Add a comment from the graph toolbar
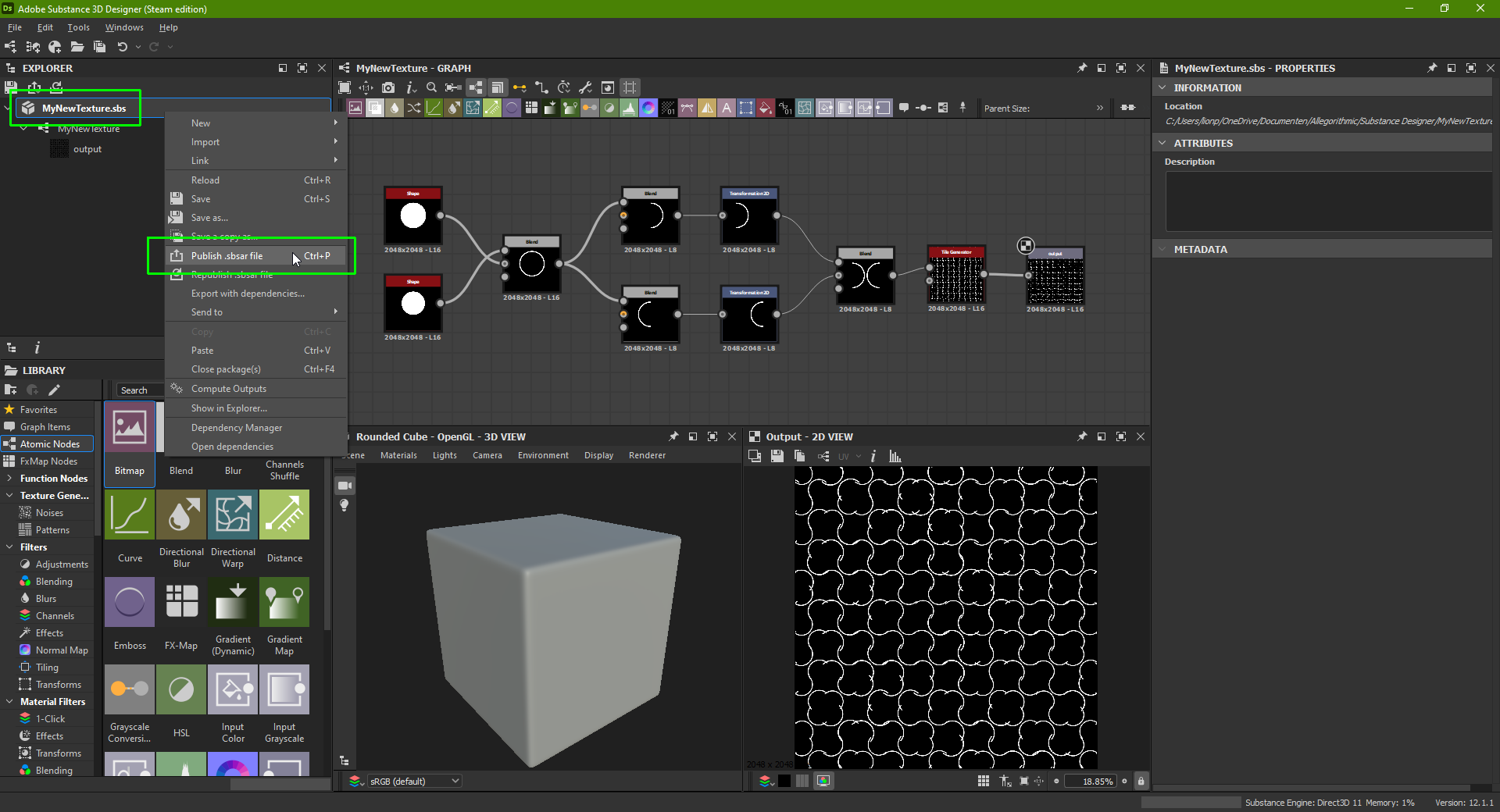Viewport: 1500px width, 812px height. 904,108
